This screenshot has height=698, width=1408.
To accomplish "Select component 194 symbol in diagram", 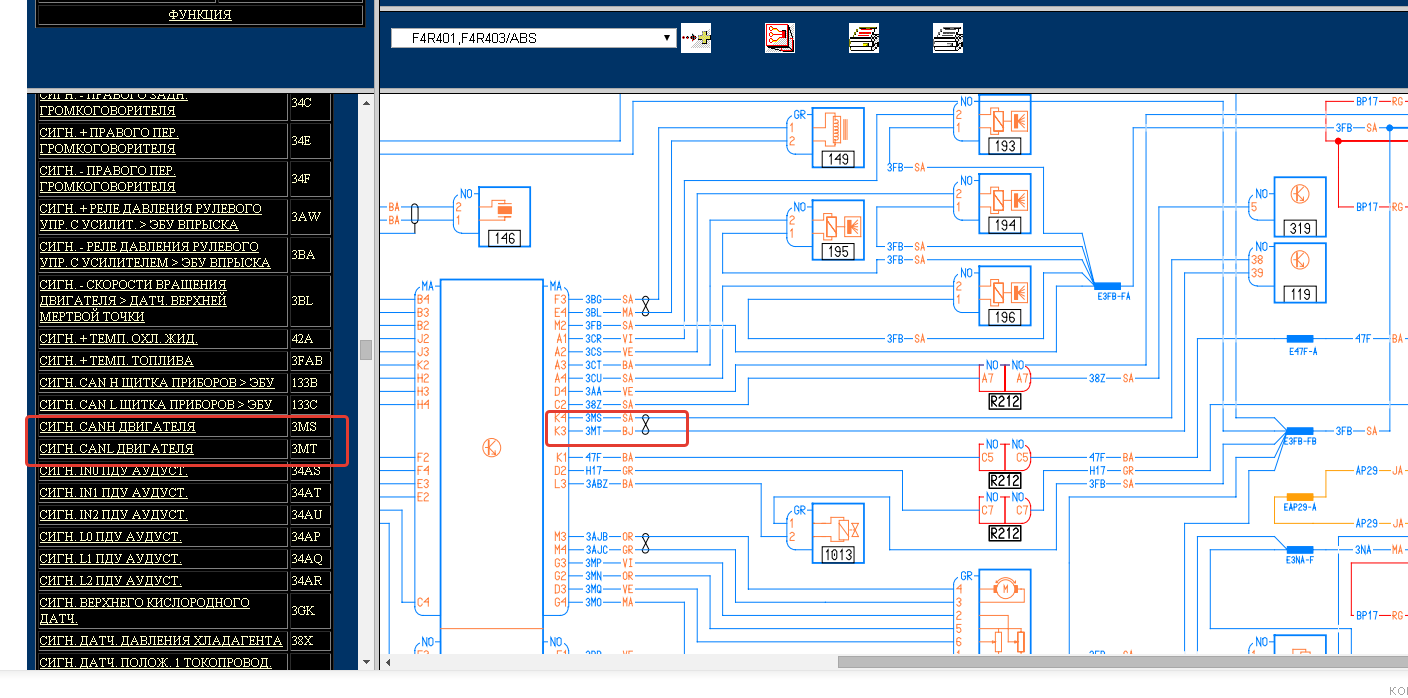I will 1004,204.
